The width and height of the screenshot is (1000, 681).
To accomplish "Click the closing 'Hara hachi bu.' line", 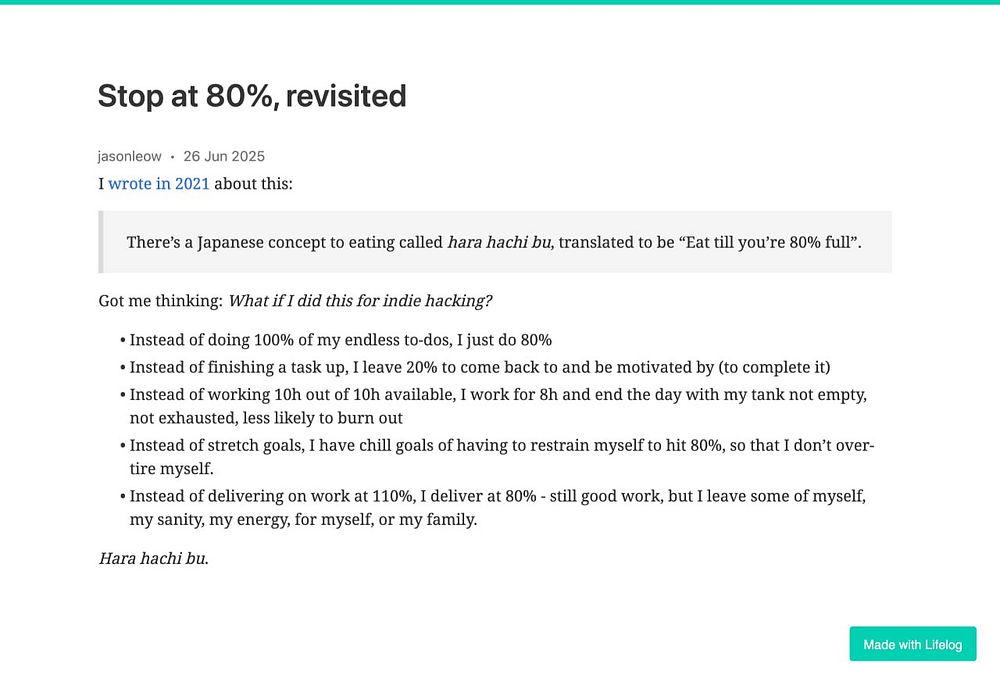I will 153,558.
